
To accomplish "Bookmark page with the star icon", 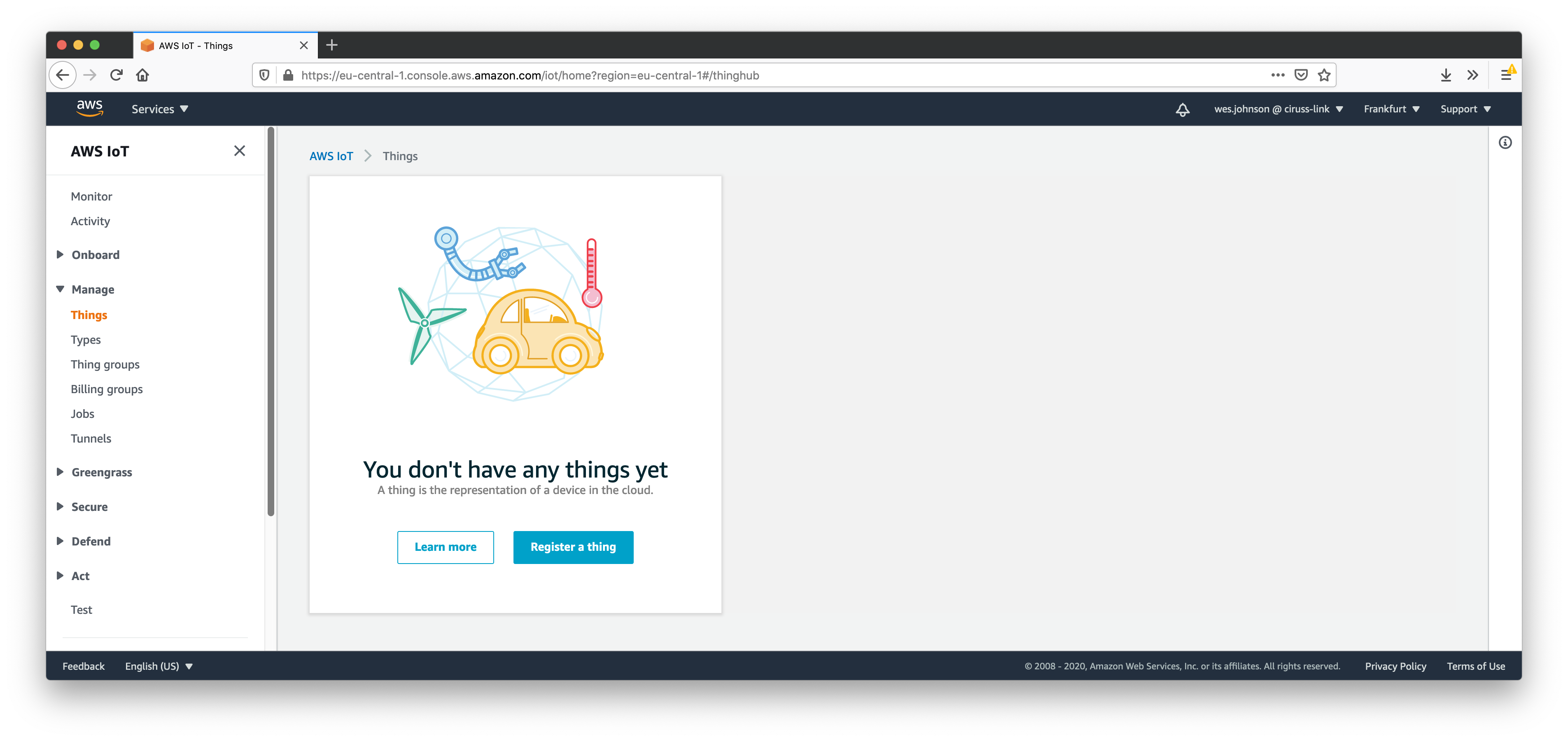I will coord(1324,75).
